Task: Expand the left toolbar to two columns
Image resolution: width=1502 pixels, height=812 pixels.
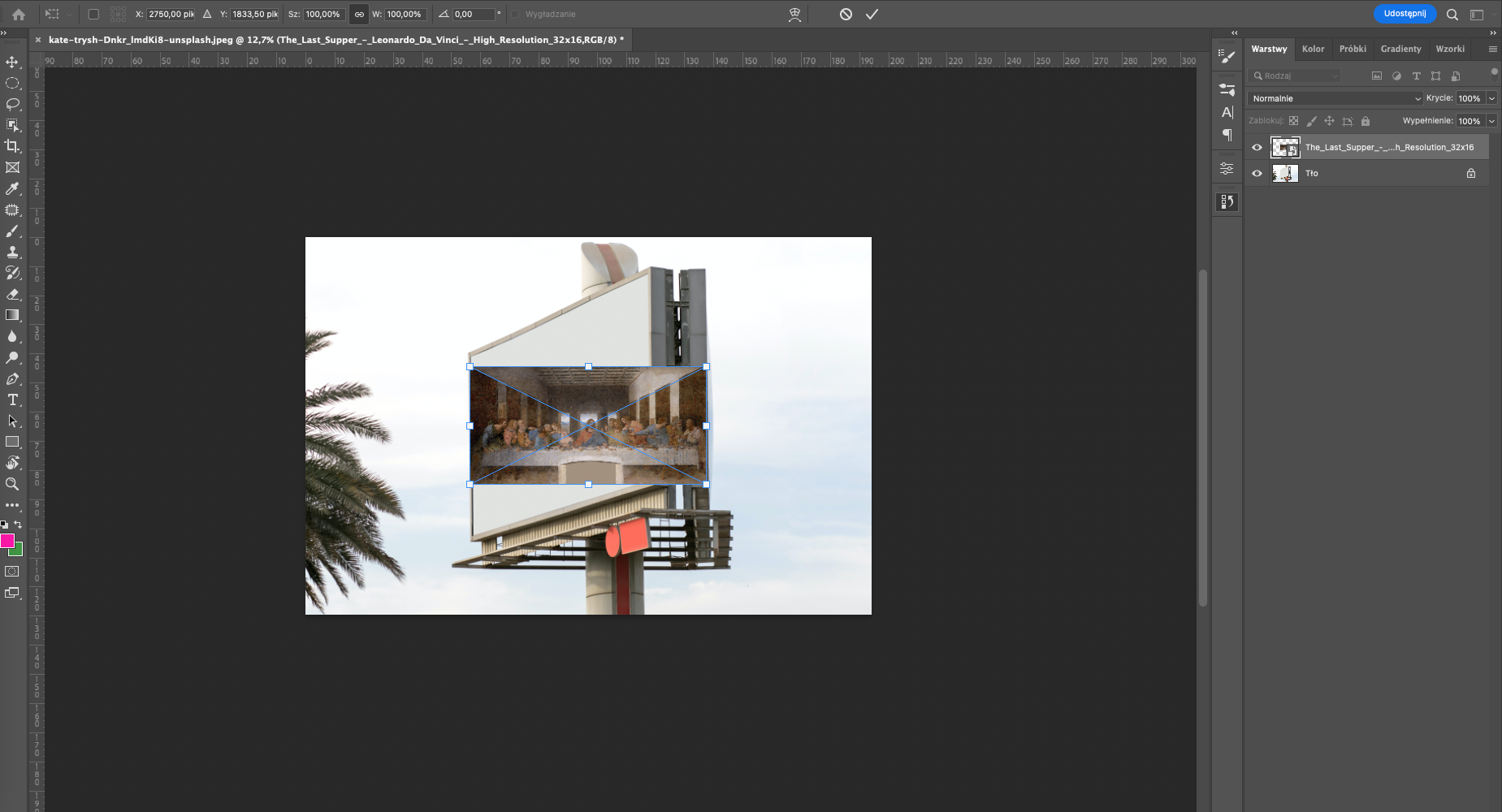Action: click(4, 32)
